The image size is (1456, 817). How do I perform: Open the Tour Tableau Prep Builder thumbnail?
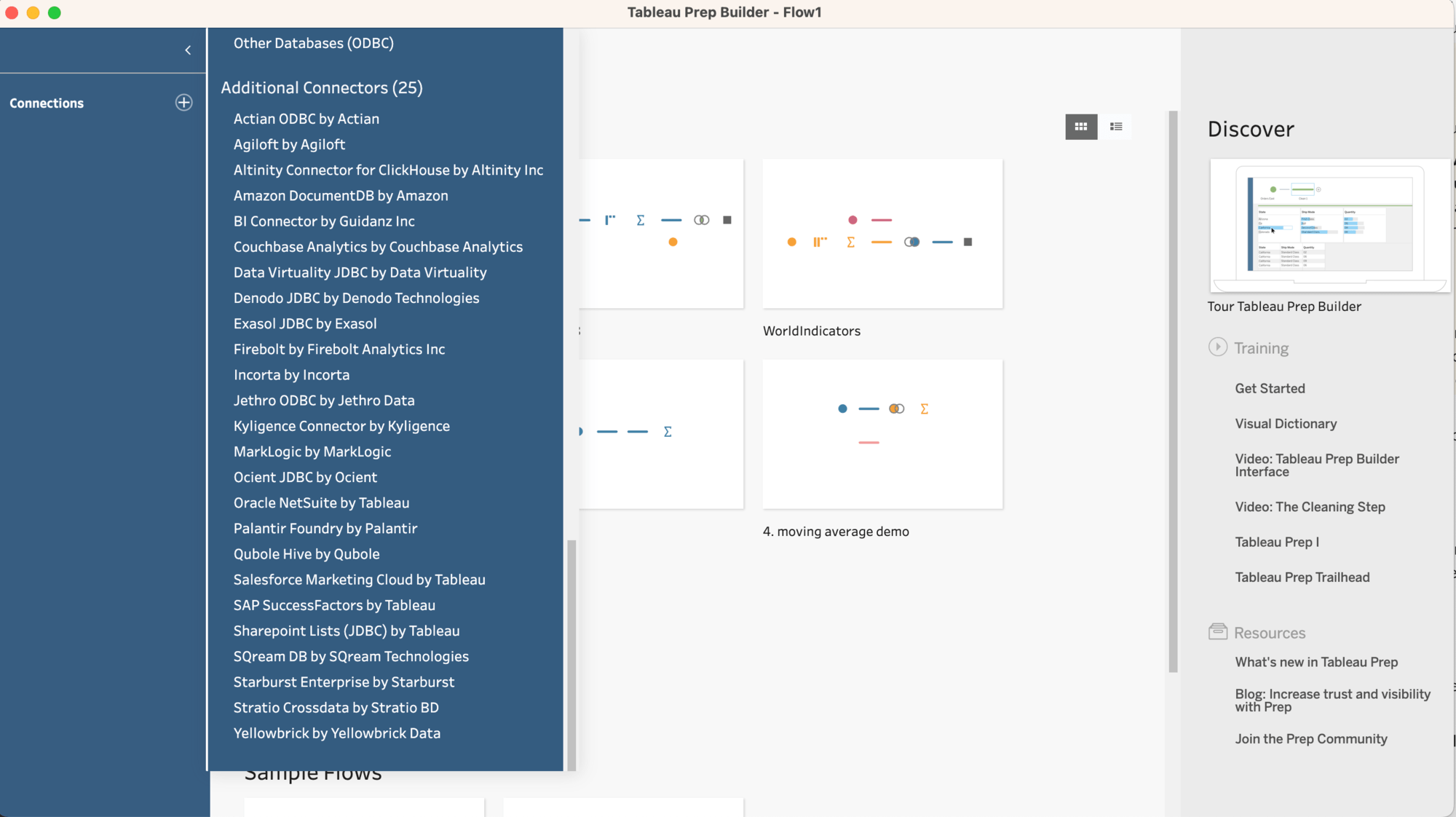point(1329,226)
